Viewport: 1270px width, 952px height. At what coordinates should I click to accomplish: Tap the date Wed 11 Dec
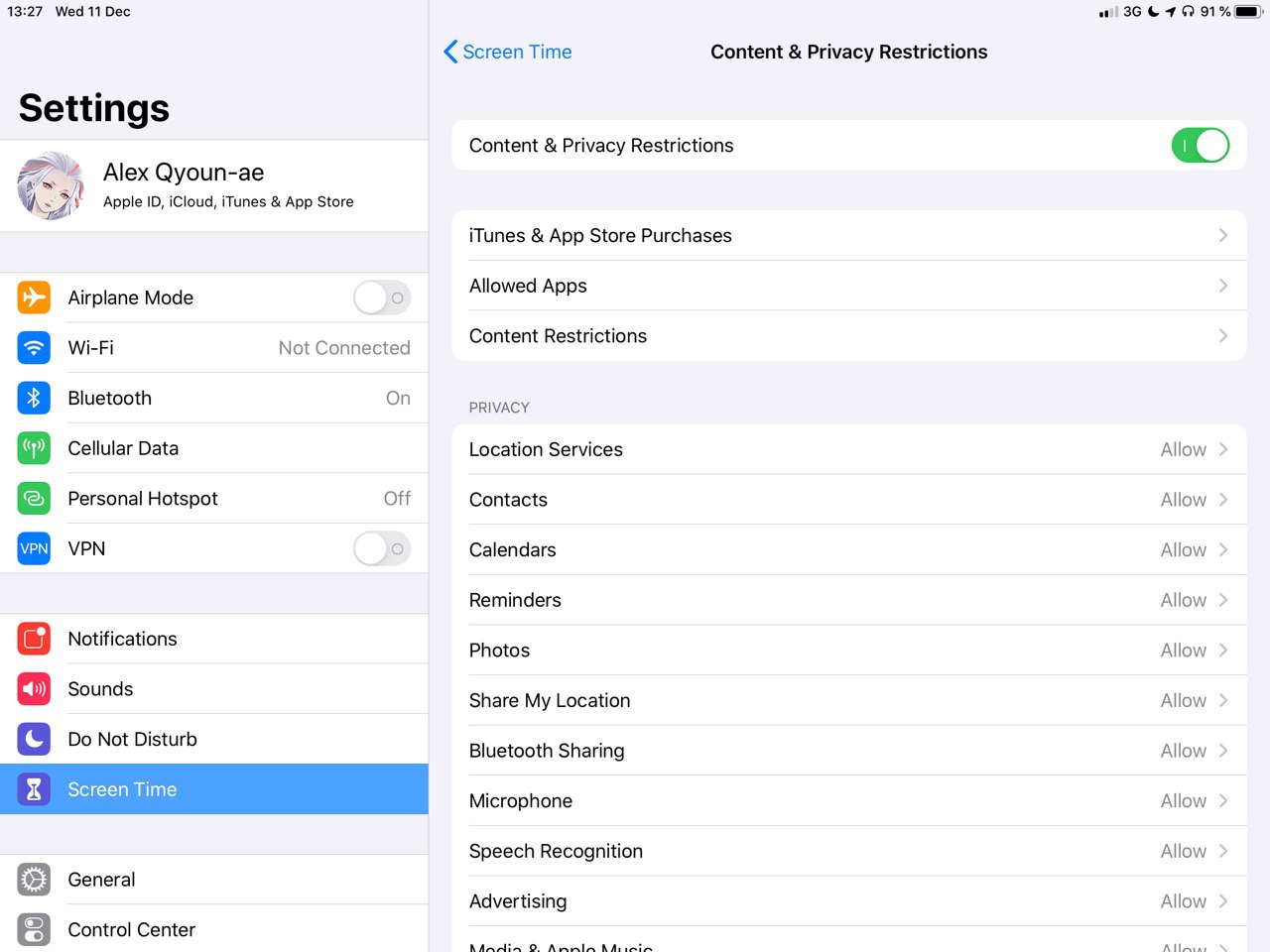(x=93, y=12)
